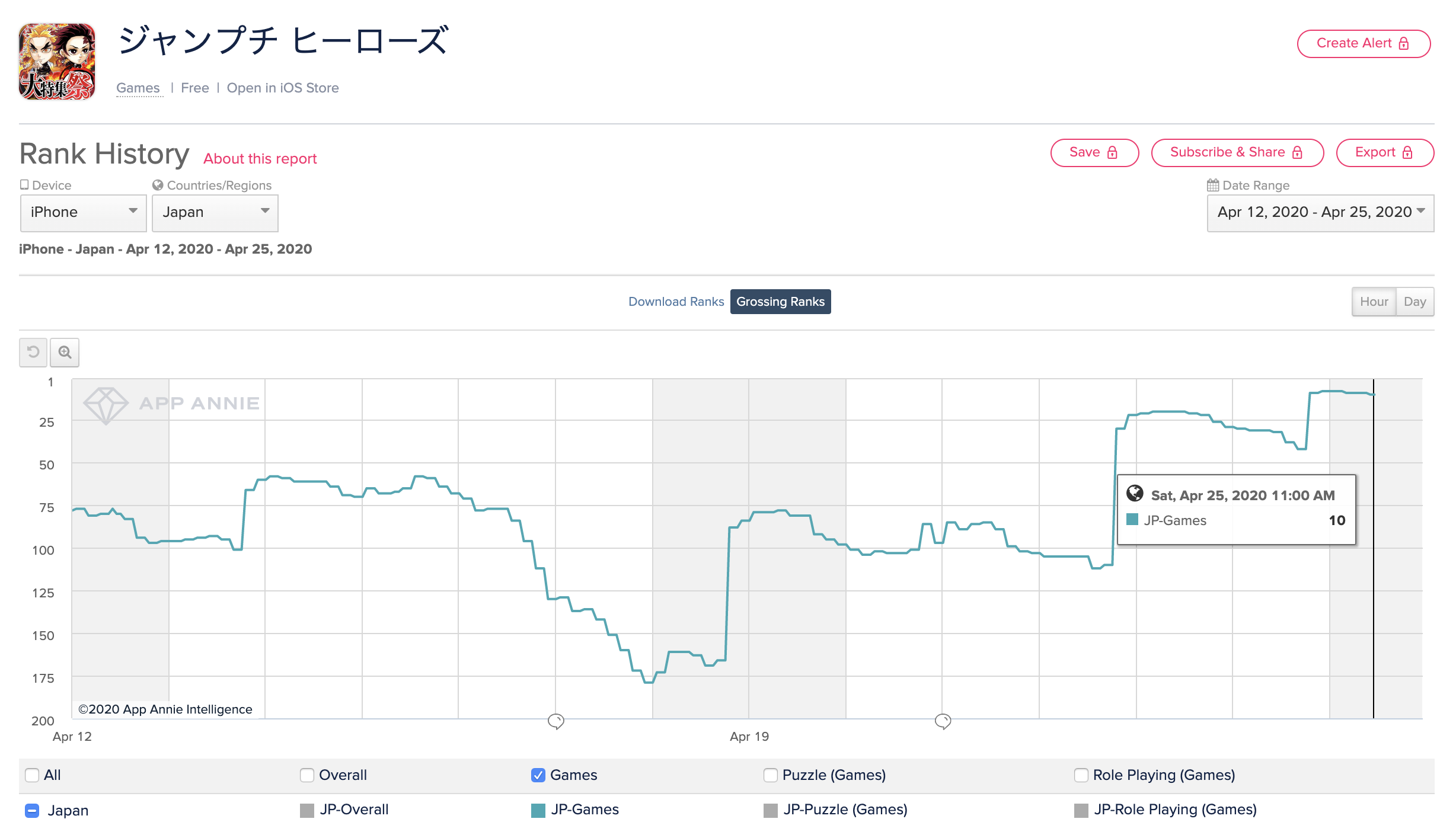
Task: Click the device icon beside Device label
Action: (x=24, y=185)
